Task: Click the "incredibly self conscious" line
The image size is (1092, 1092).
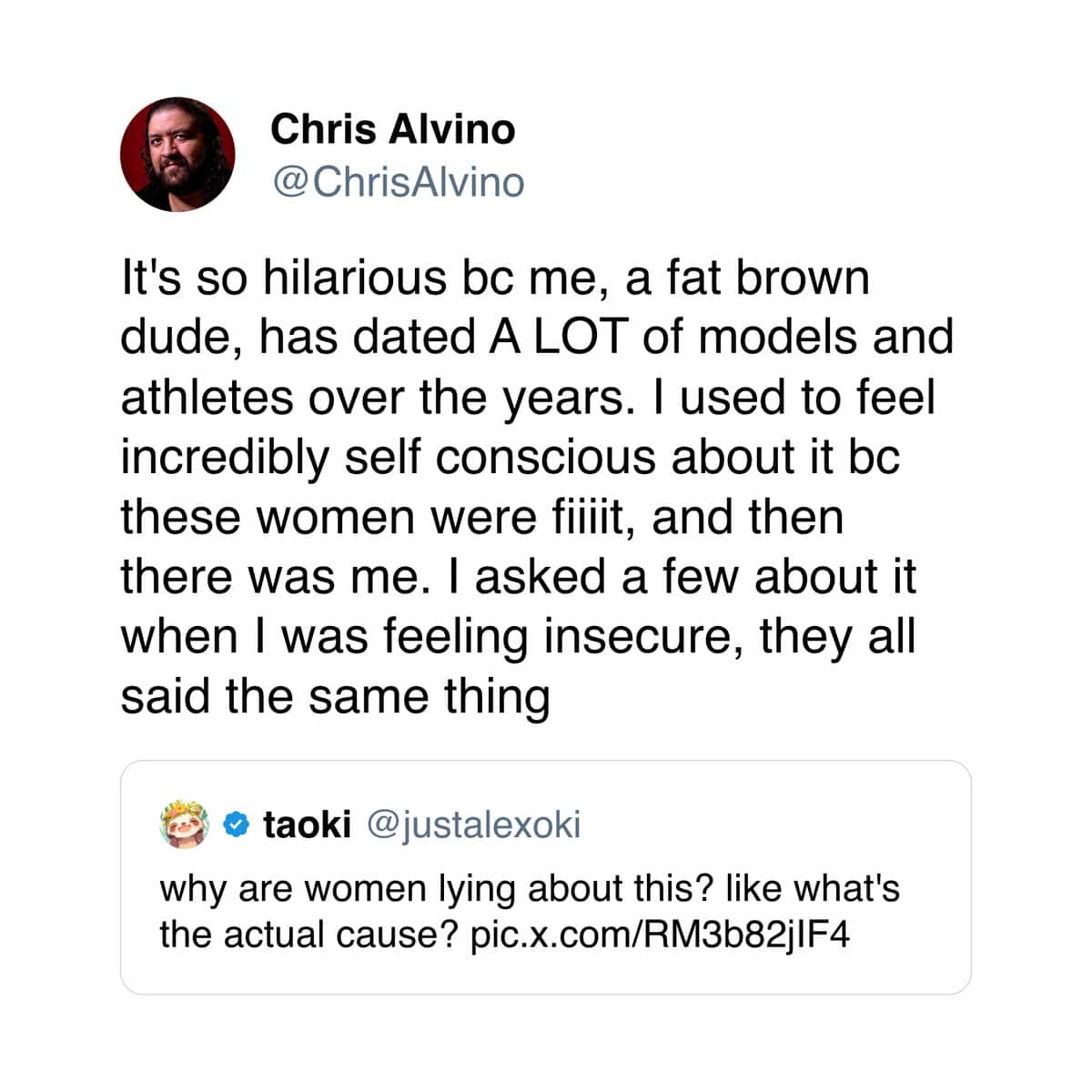Action: (511, 458)
